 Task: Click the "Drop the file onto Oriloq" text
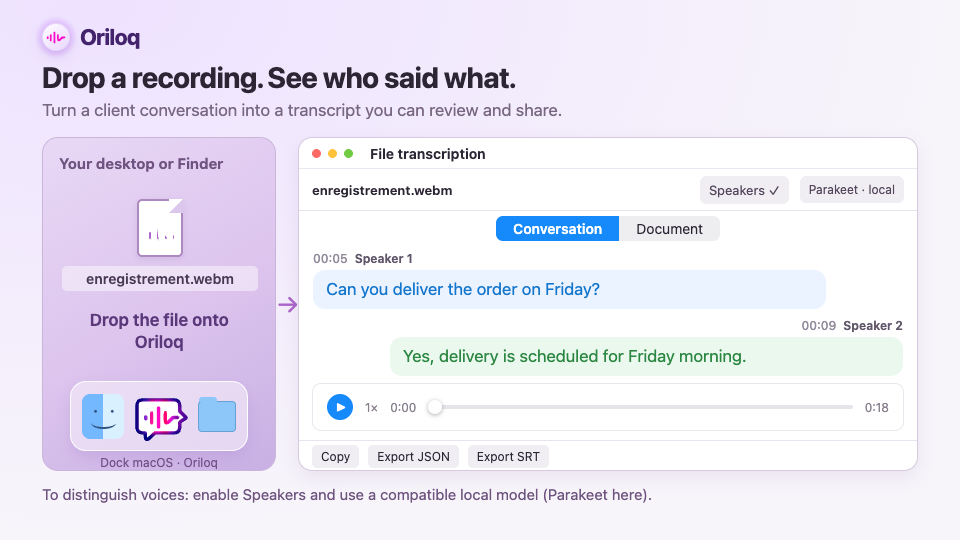pyautogui.click(x=159, y=331)
